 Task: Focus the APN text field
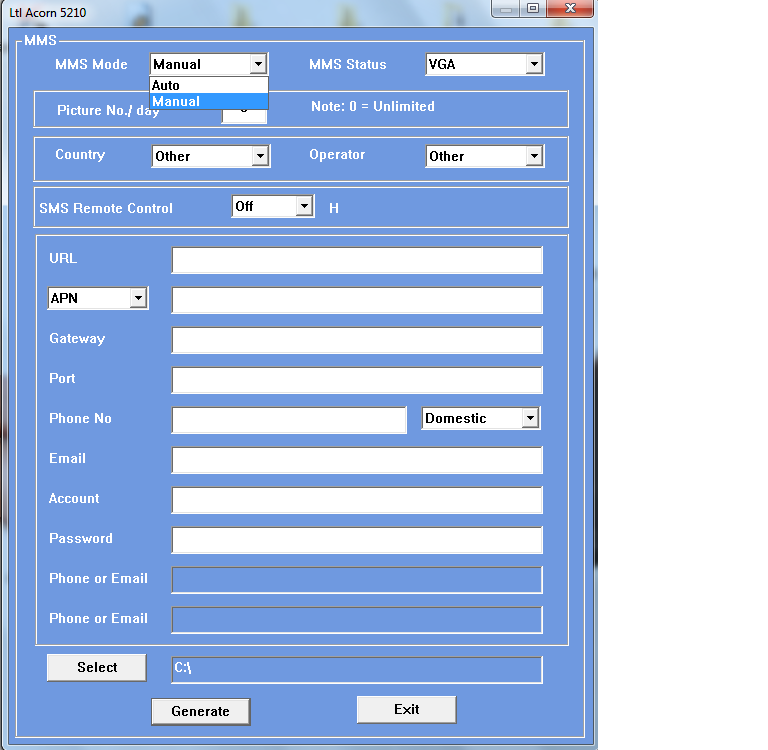point(356,300)
